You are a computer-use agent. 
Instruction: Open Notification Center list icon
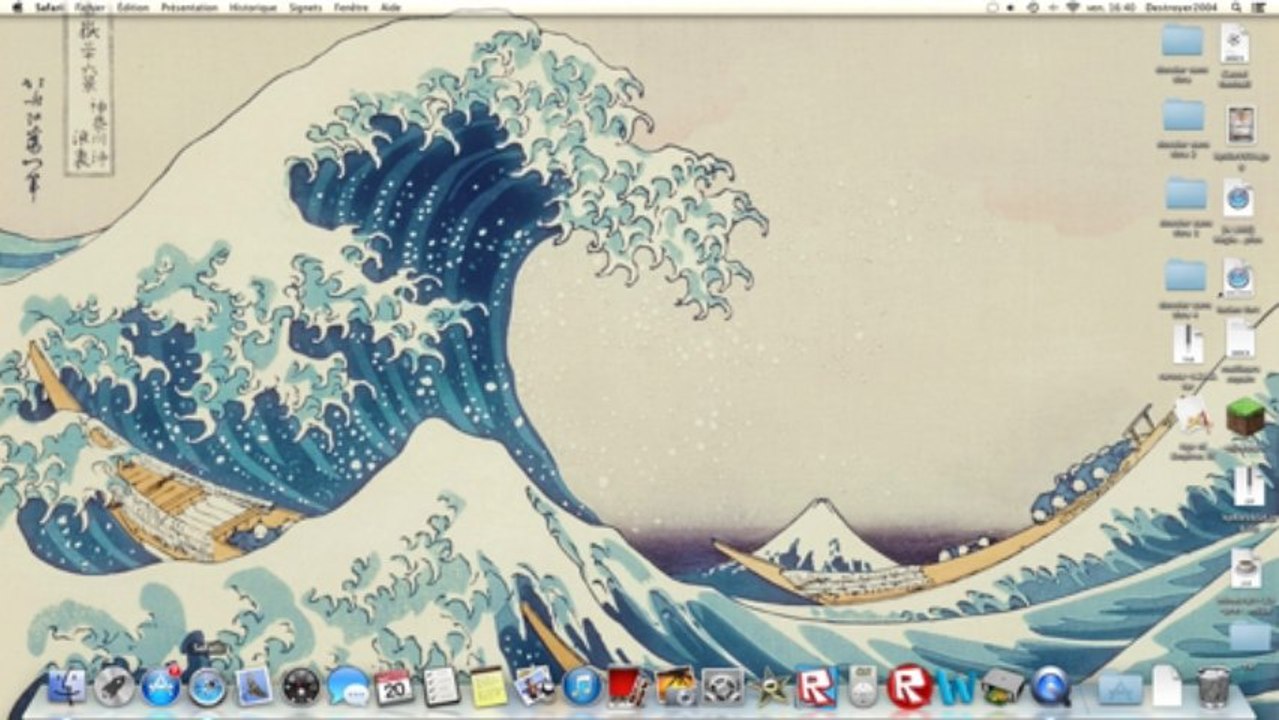(x=1260, y=7)
